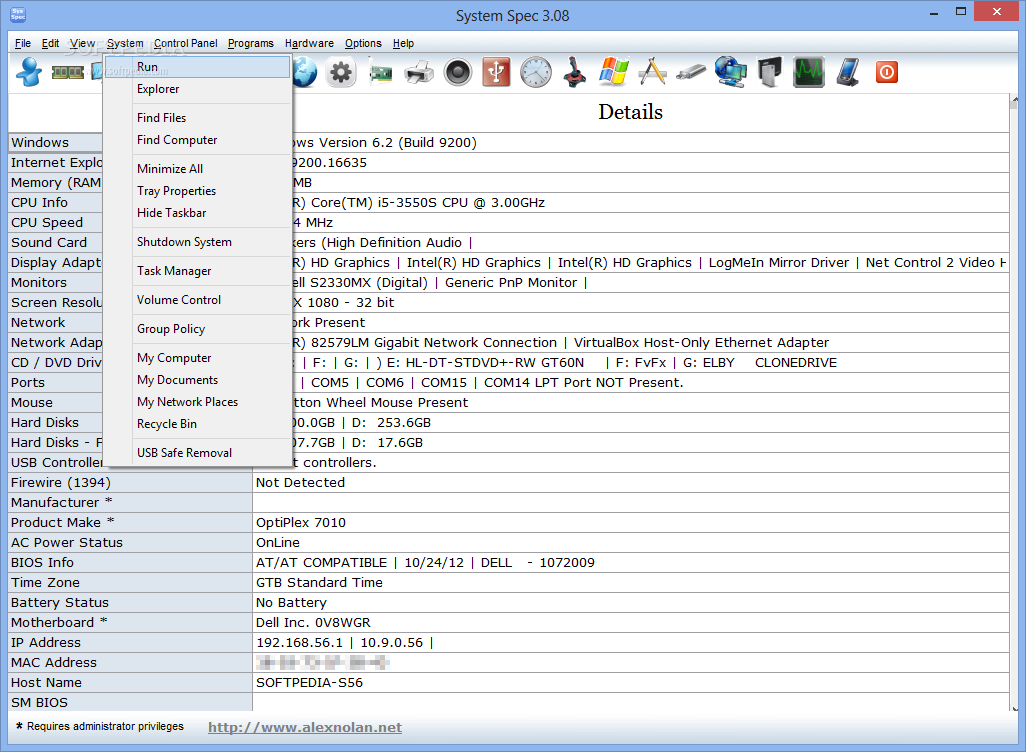The height and width of the screenshot is (752, 1026).
Task: Select the 'SM BIOS' row label
Action: [131, 702]
